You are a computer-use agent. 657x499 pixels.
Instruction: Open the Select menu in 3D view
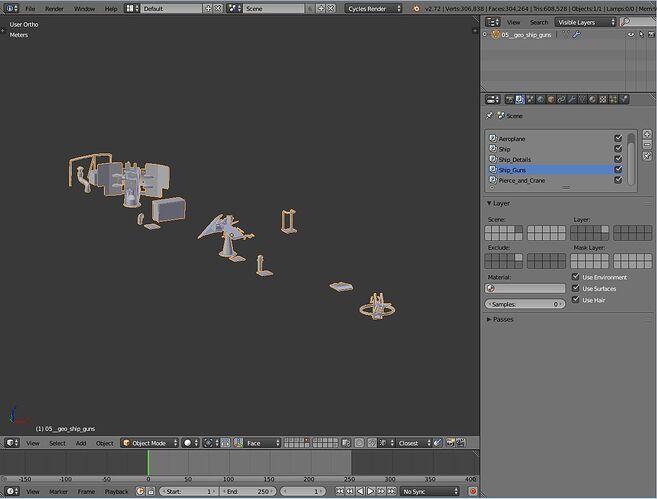[57, 443]
